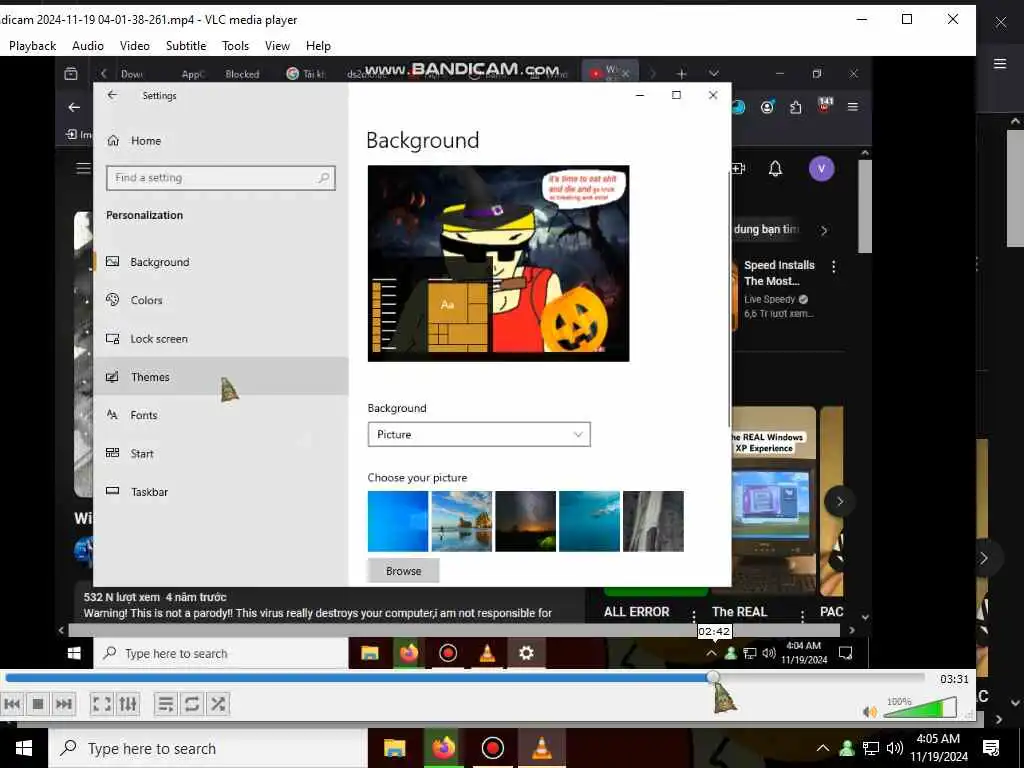1024x768 pixels.
Task: In the video, pick the underwater wallpaper thumbnail
Action: click(589, 521)
